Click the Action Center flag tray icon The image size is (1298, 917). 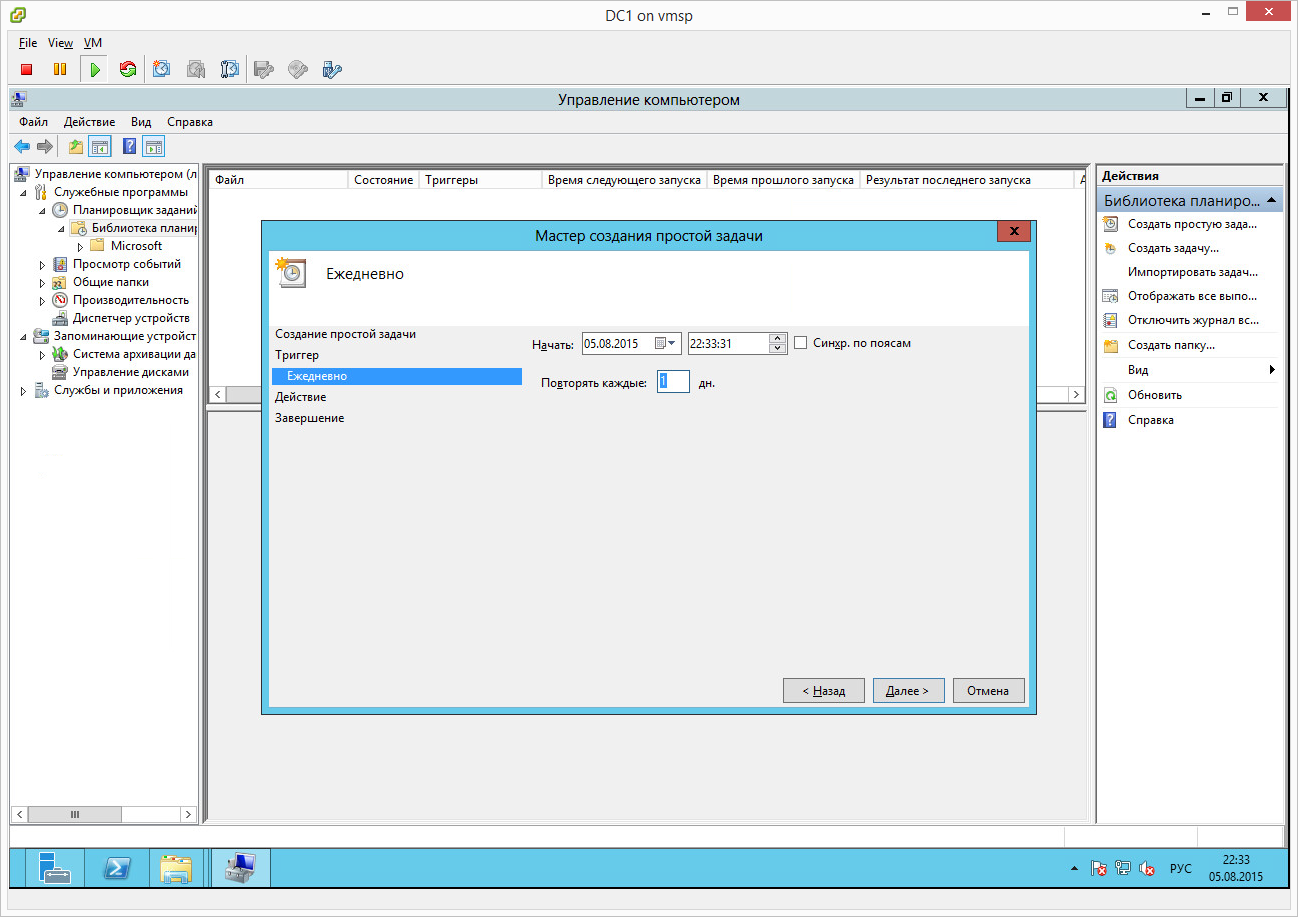(1098, 868)
